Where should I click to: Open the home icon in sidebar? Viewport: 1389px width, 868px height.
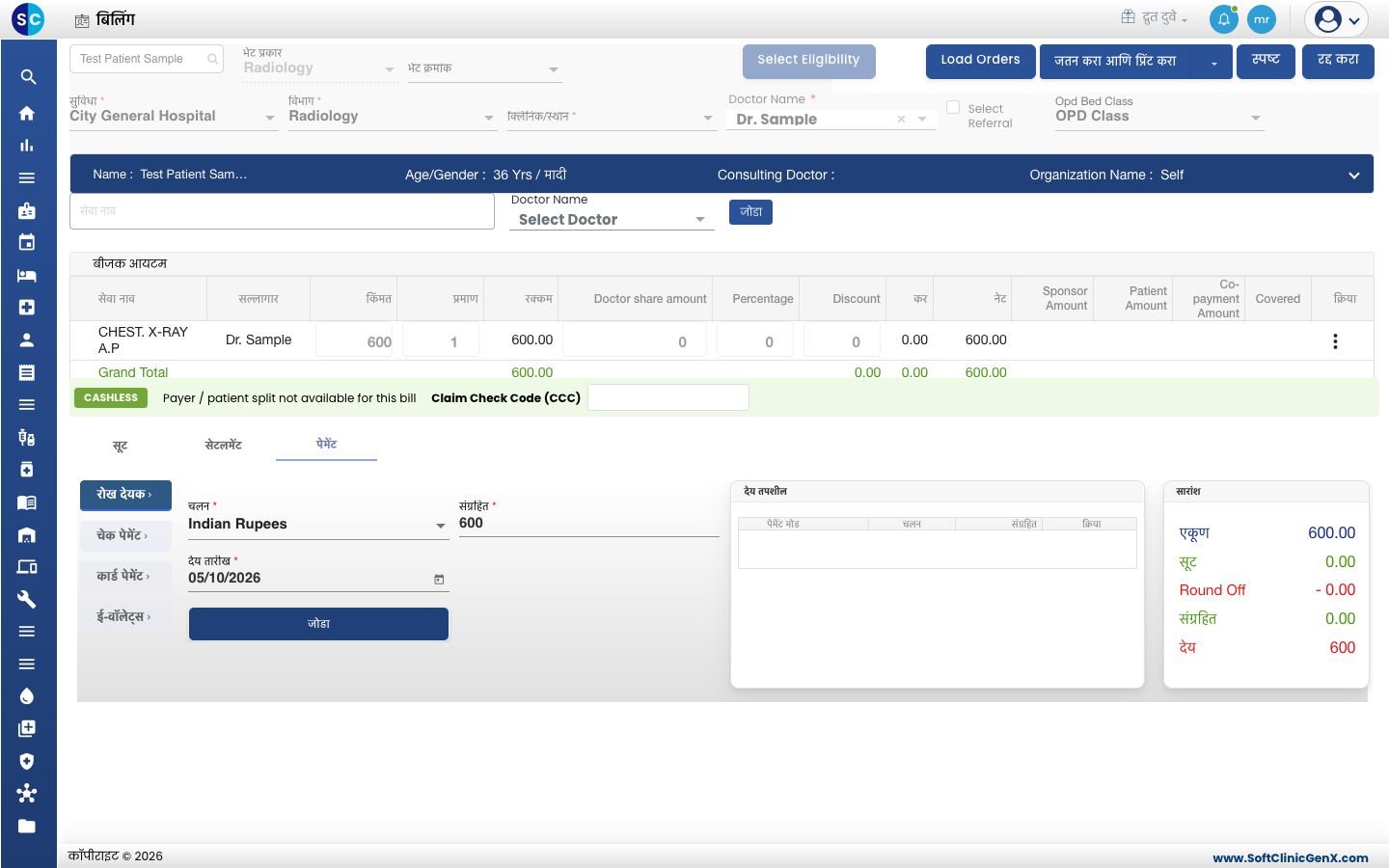27,113
